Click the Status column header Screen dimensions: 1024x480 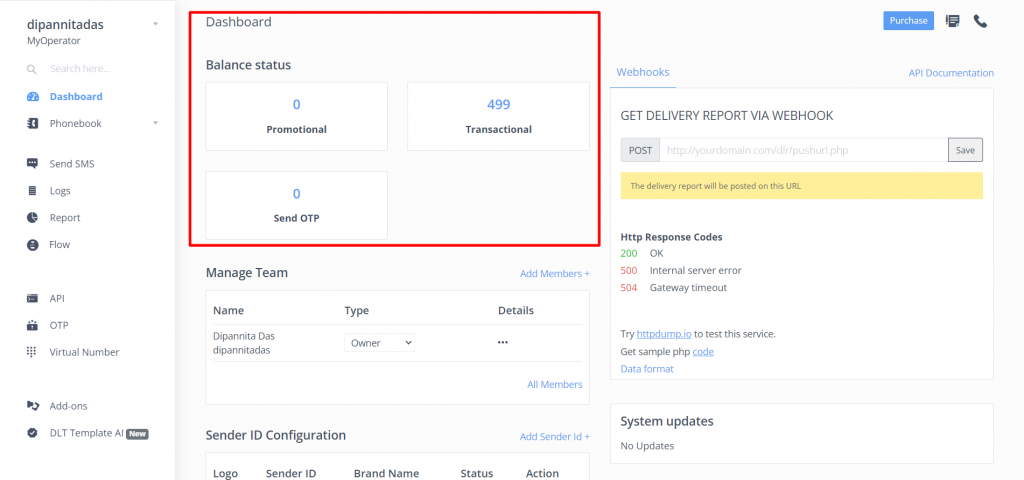(x=477, y=473)
